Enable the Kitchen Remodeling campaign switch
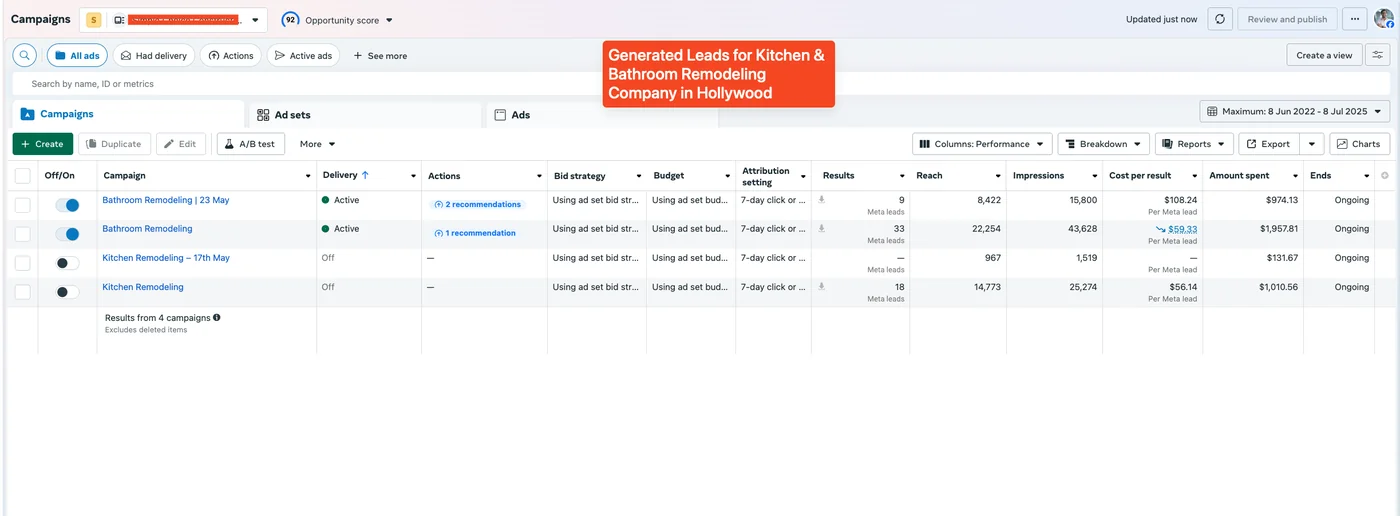Screen dimensions: 1400x516 [x=67, y=292]
